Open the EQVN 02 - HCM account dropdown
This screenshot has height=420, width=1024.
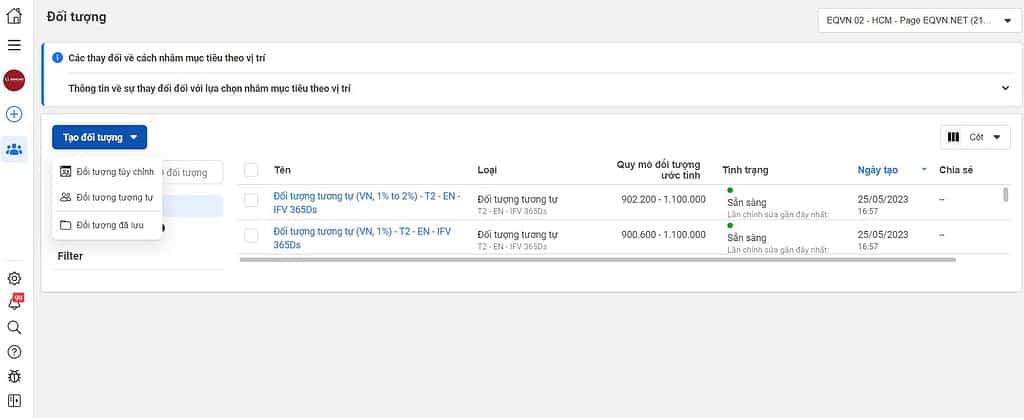pos(918,19)
